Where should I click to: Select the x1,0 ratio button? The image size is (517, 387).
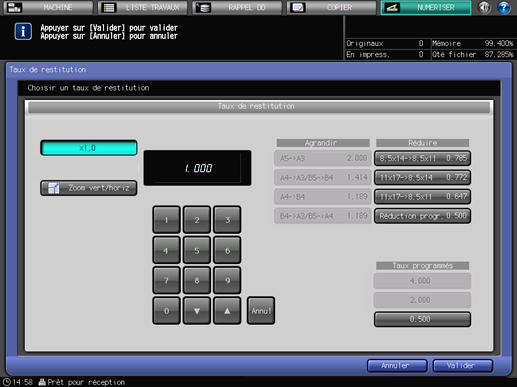point(89,148)
